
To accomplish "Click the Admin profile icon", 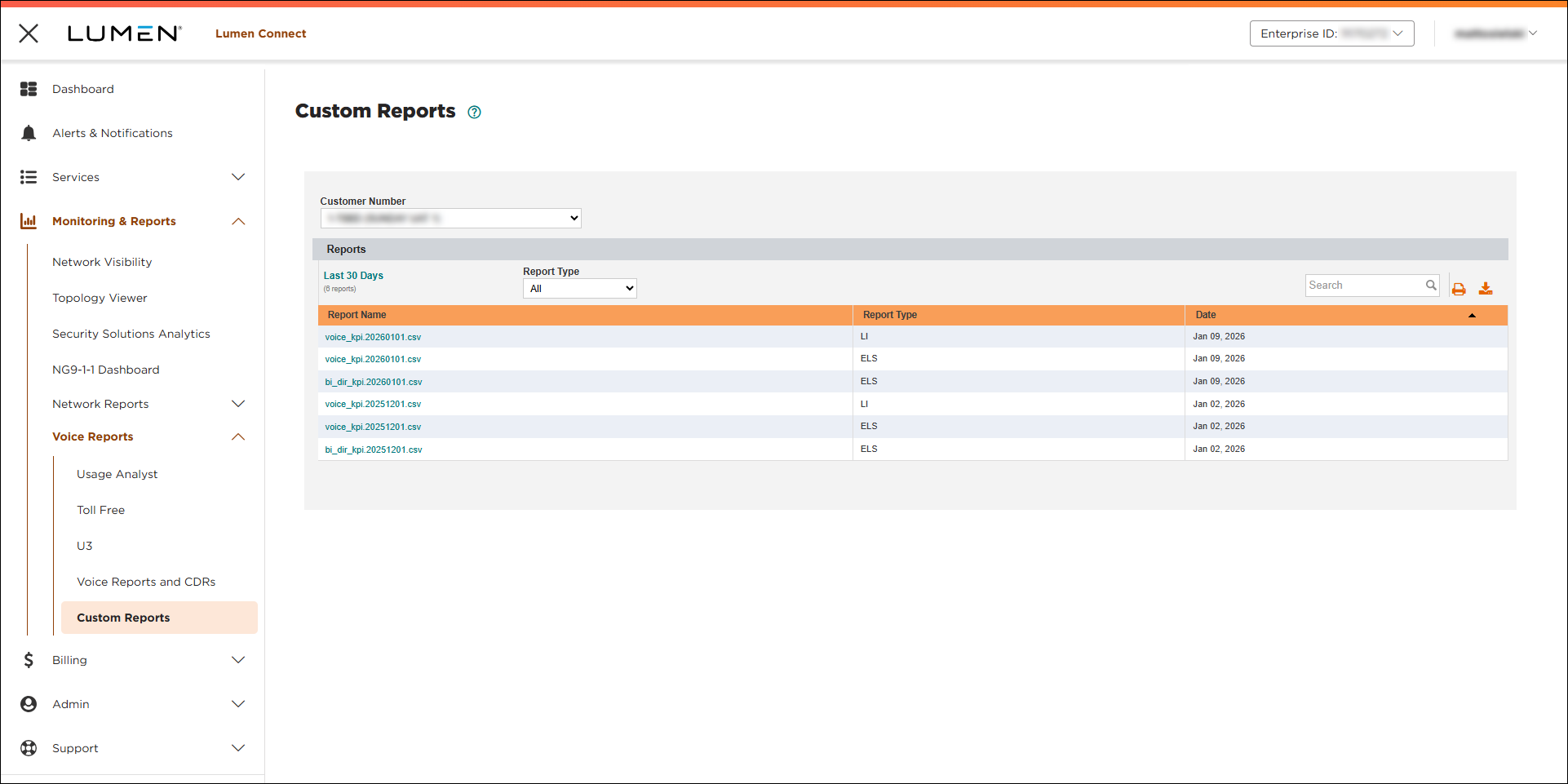I will click(29, 703).
